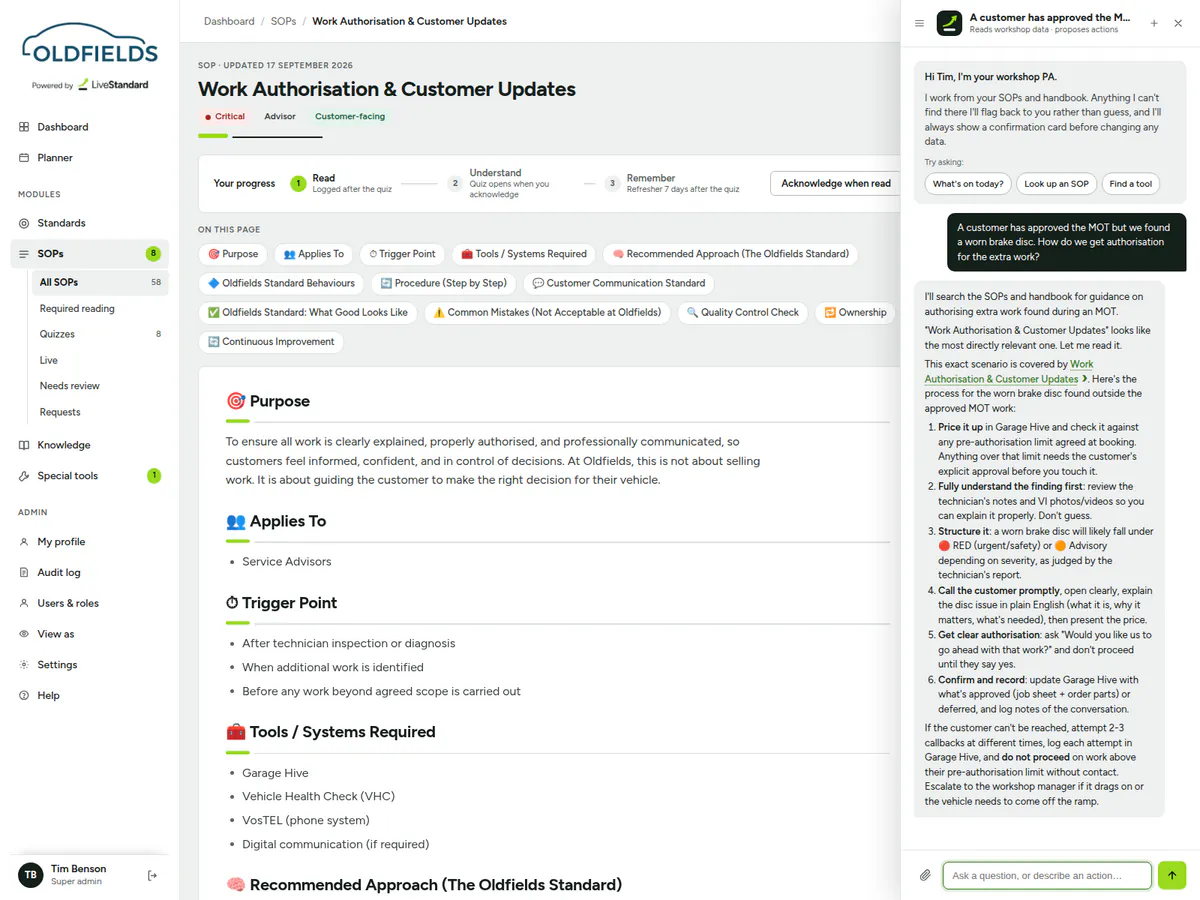Jump to the Purpose section chip
1200x900 pixels.
(233, 254)
